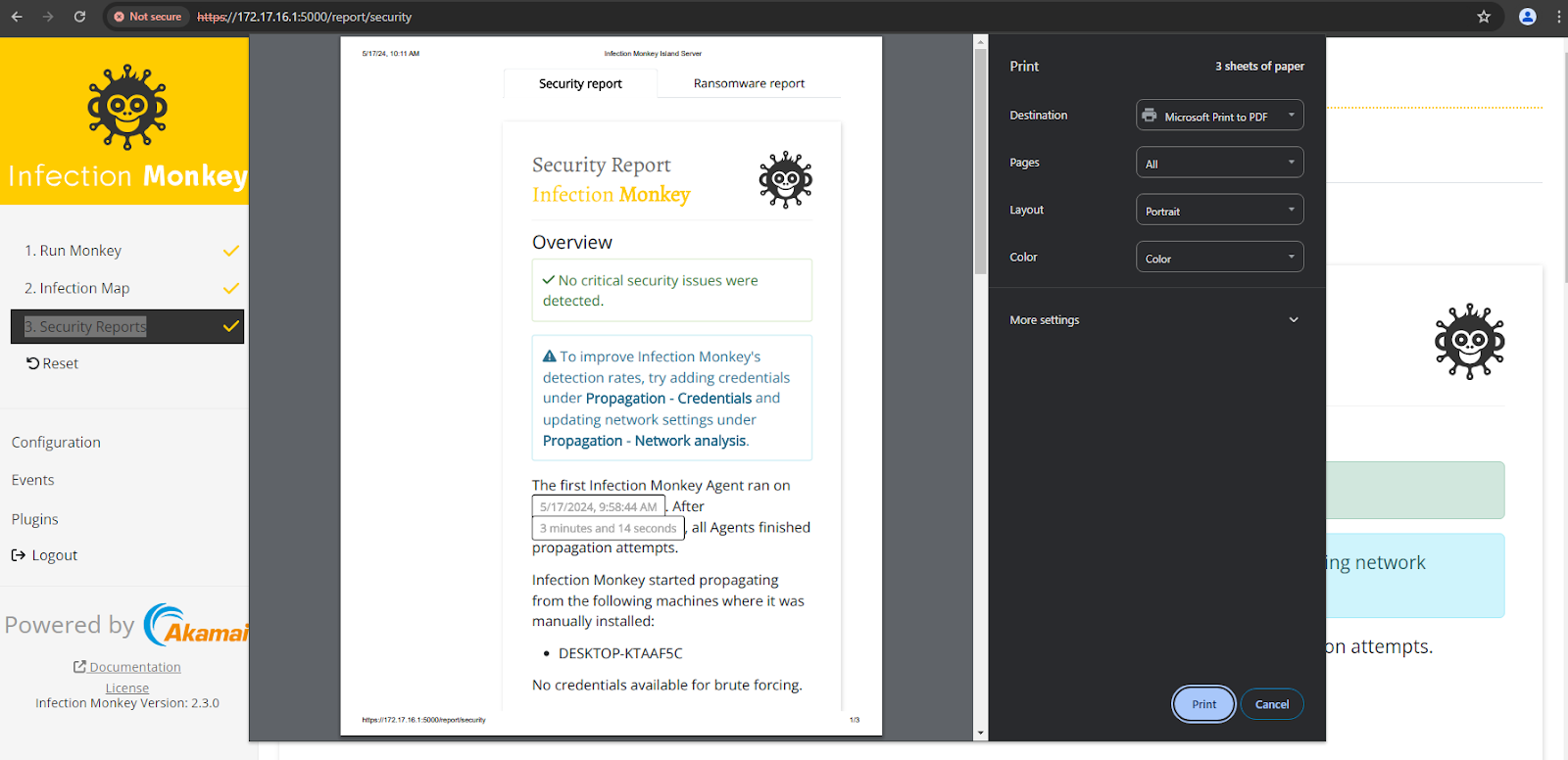Click the Run Monkey checkmark icon
This screenshot has width=1568, height=760.
click(x=231, y=251)
